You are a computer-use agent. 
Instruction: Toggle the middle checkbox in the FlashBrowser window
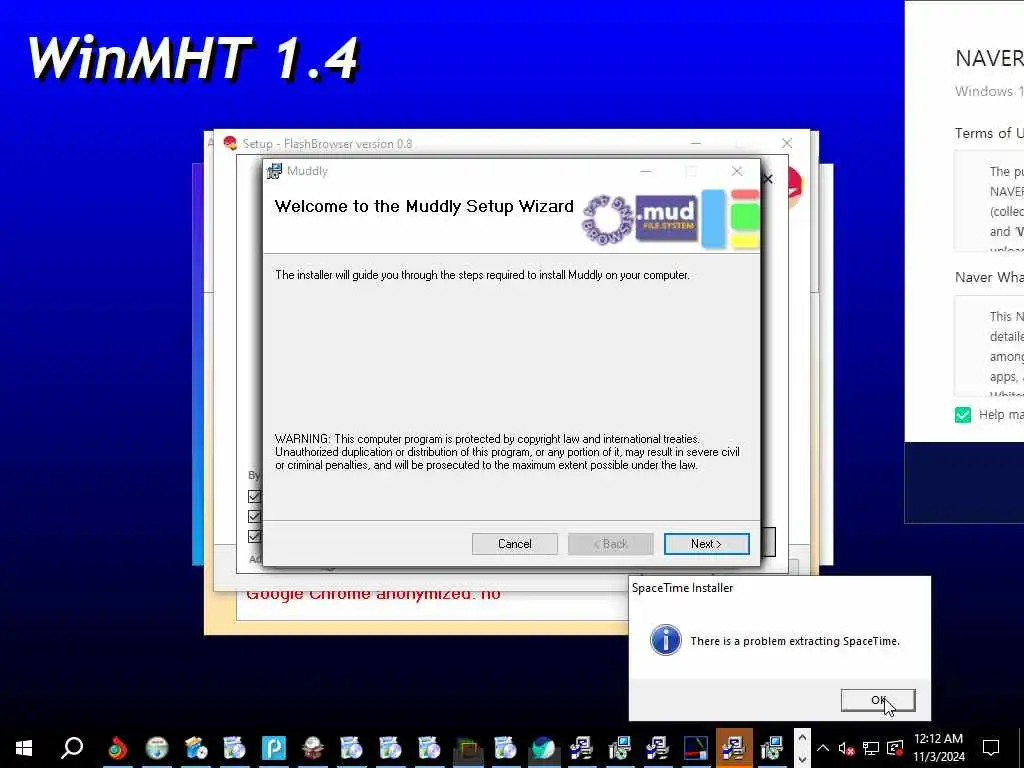pyautogui.click(x=255, y=517)
